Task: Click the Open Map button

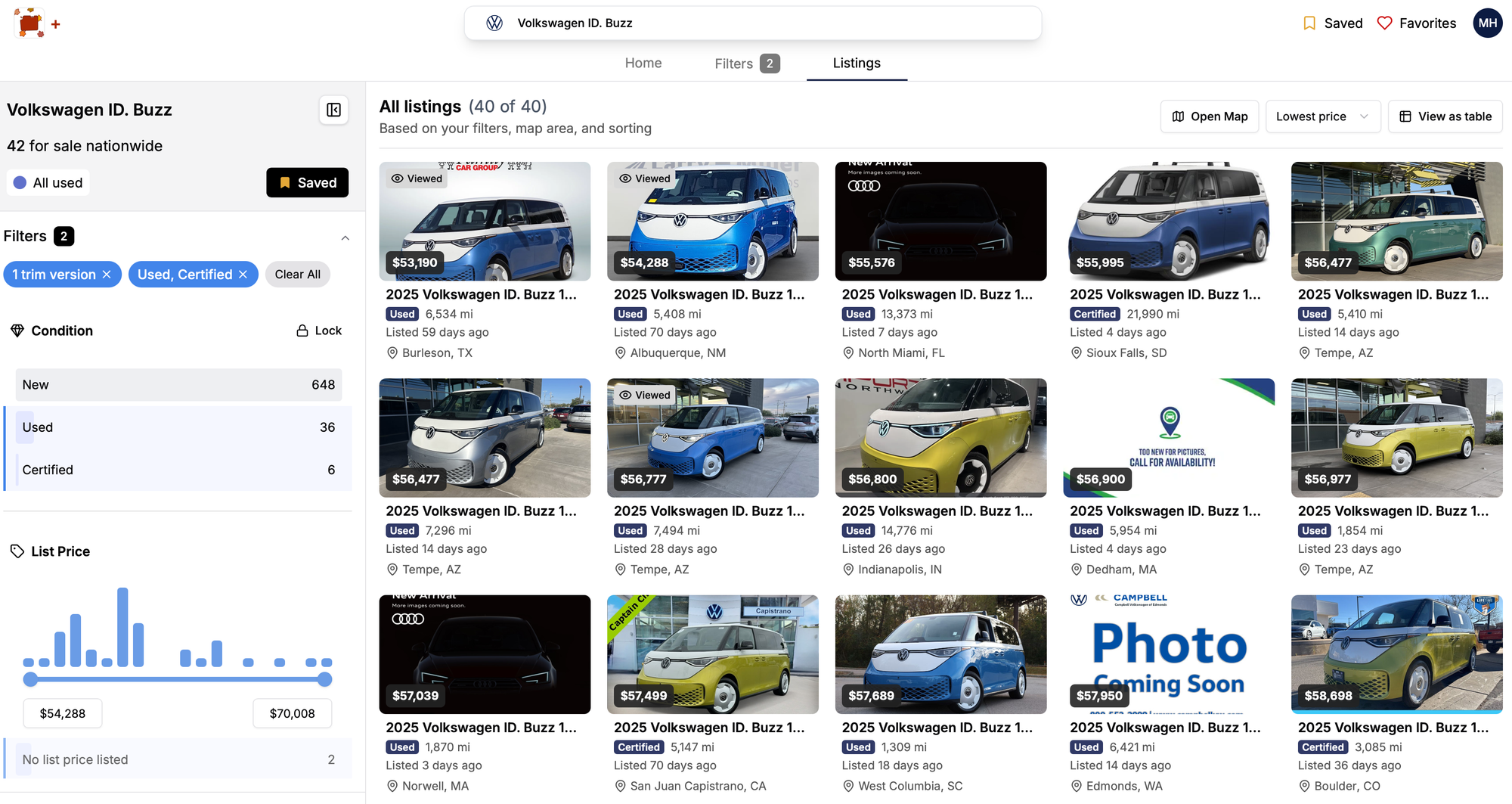Action: tap(1210, 116)
